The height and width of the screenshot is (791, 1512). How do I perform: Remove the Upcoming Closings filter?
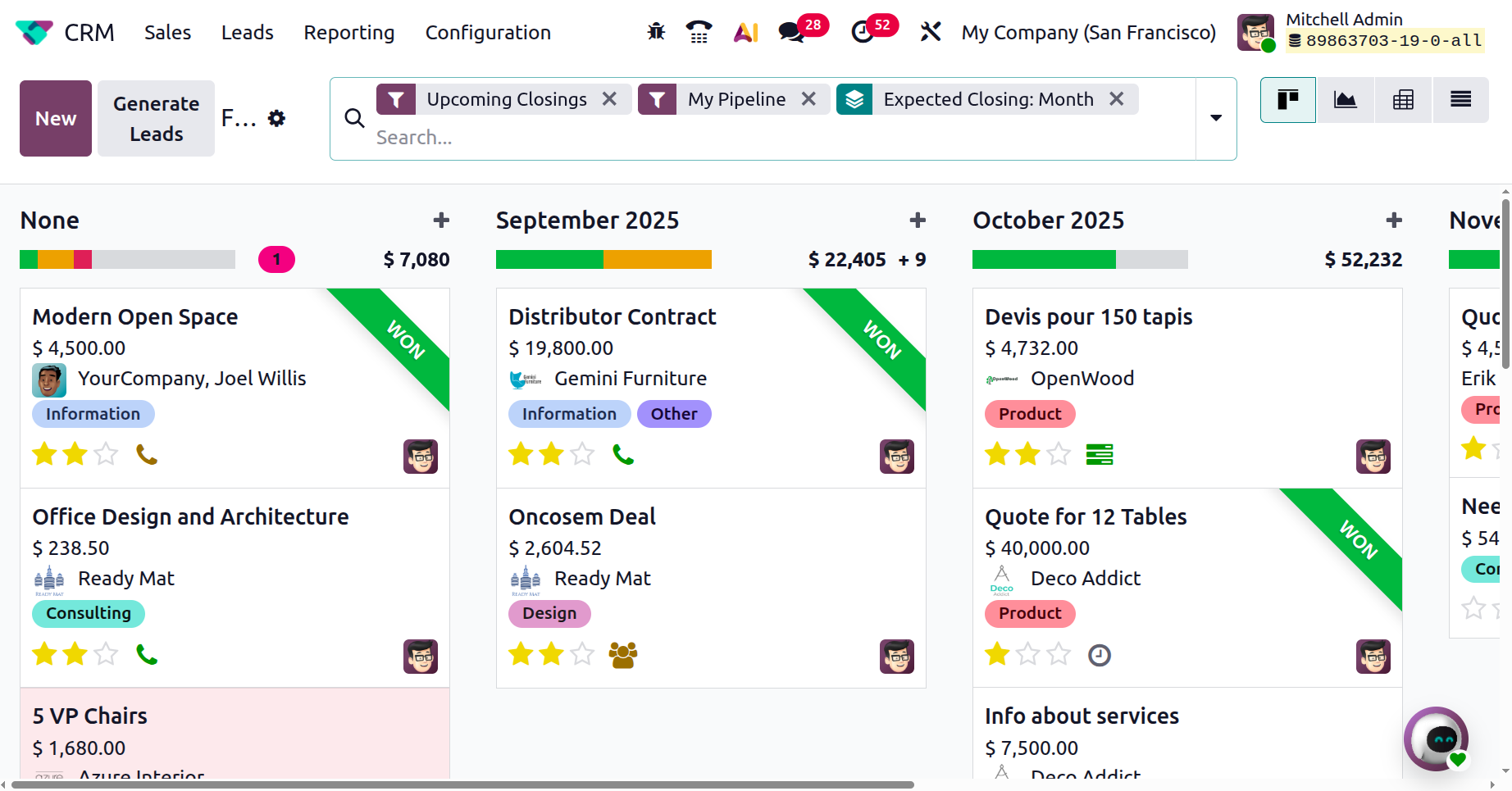tap(609, 99)
